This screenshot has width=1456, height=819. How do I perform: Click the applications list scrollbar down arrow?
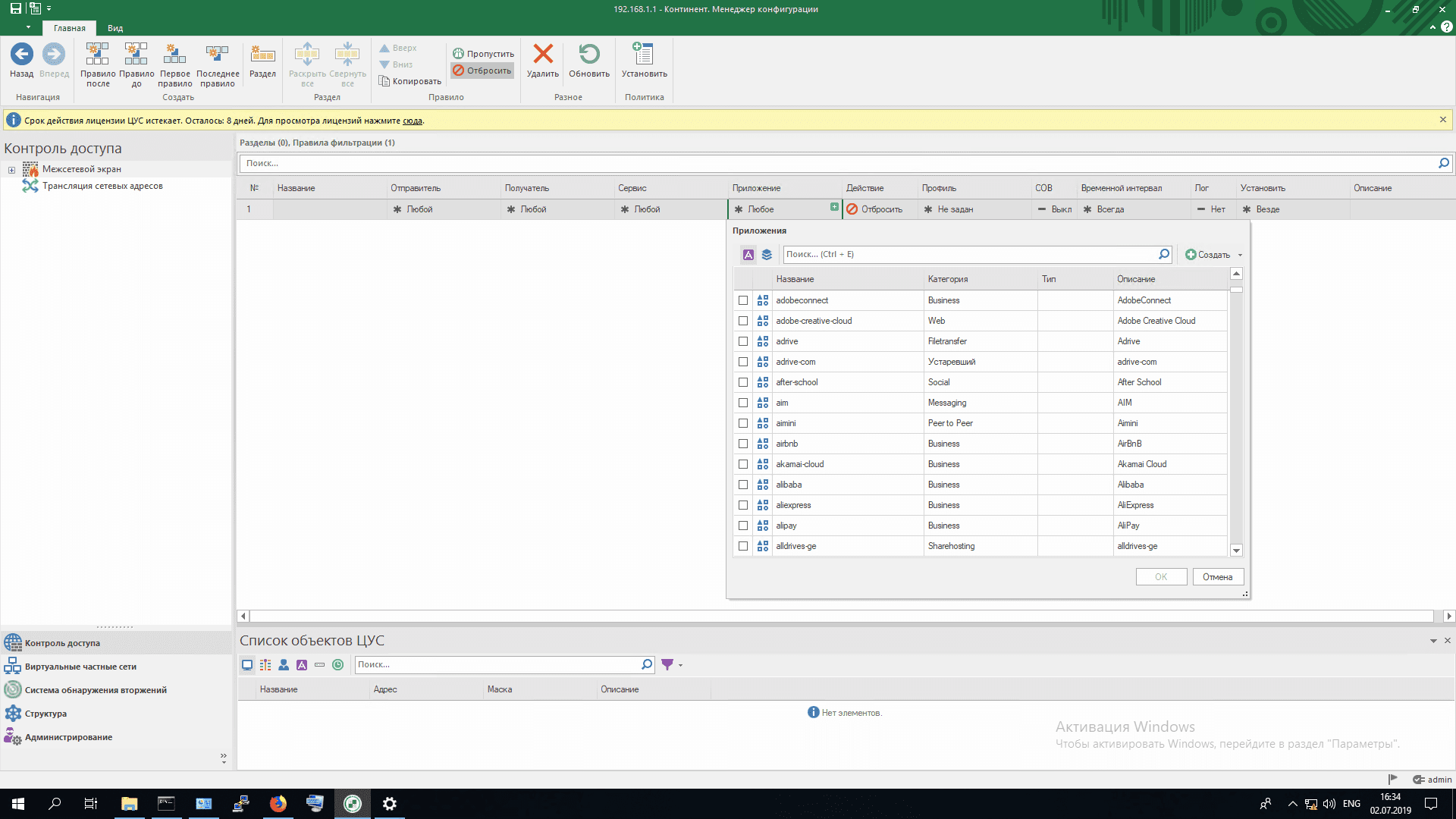point(1236,551)
